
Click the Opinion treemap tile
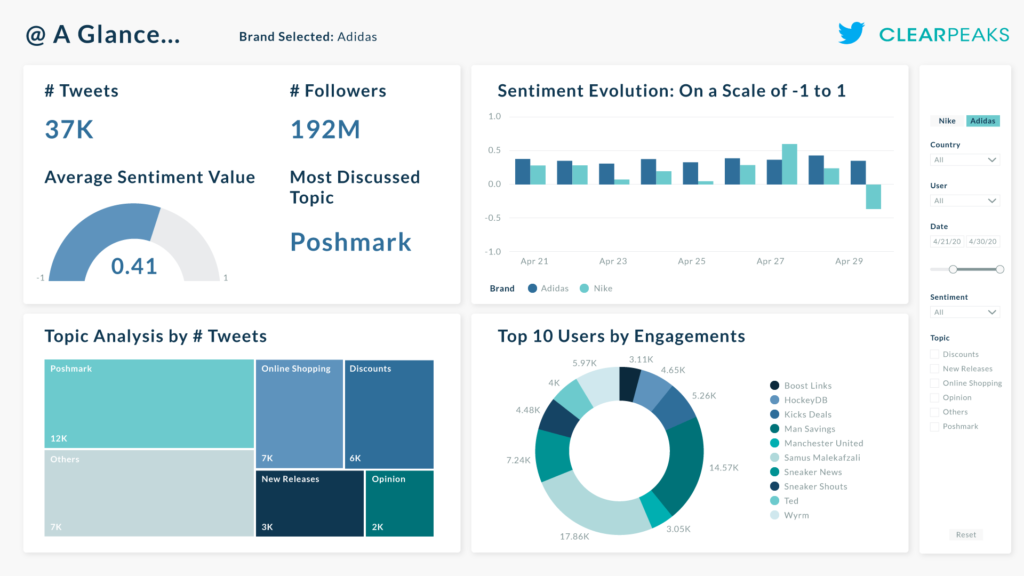click(x=400, y=504)
